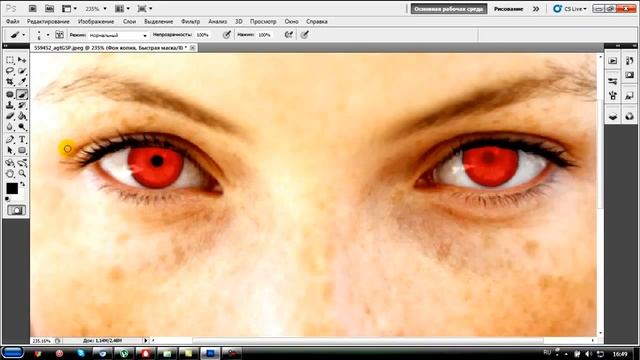Select the Eyedropper tool

coord(22,82)
